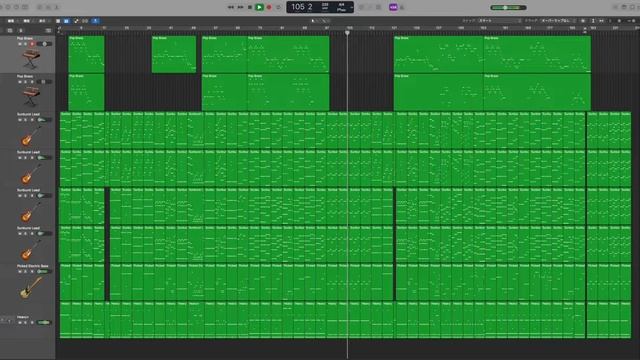Toggle the Show Automation button

[76, 21]
